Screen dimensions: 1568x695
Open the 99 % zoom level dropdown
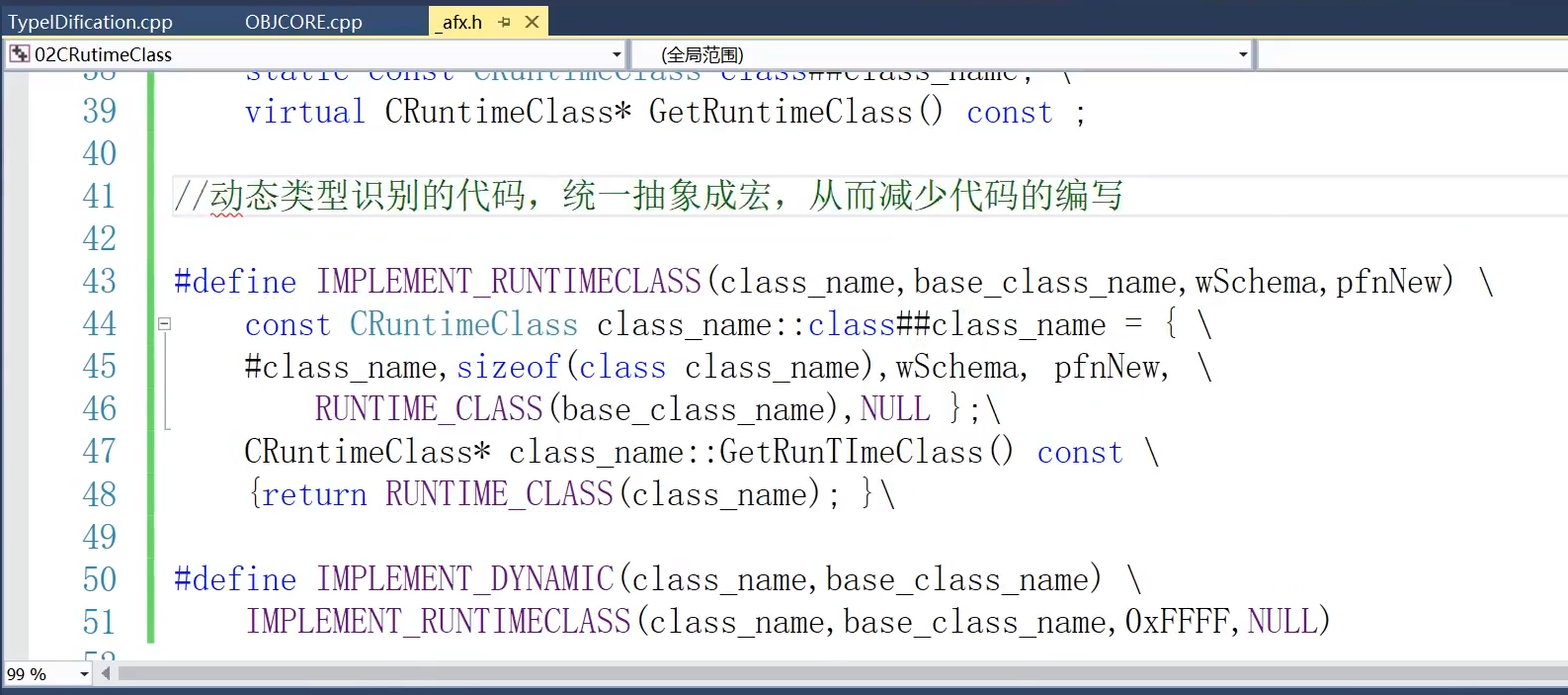coord(85,674)
